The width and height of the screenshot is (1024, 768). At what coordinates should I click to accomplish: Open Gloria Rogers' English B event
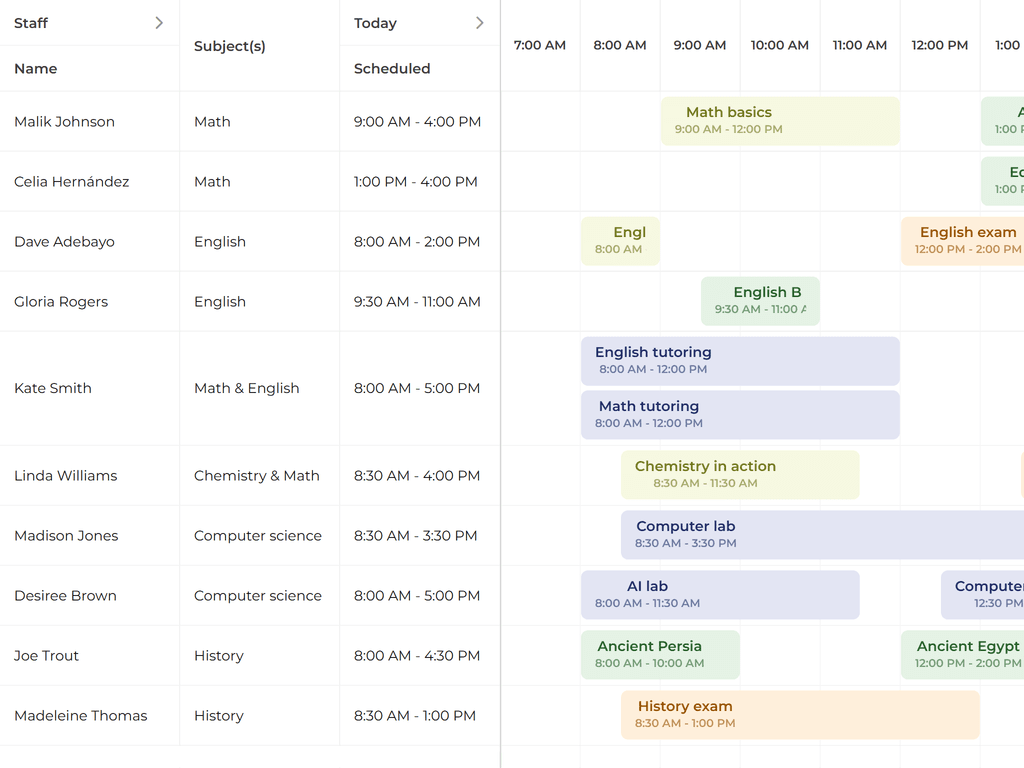click(760, 301)
